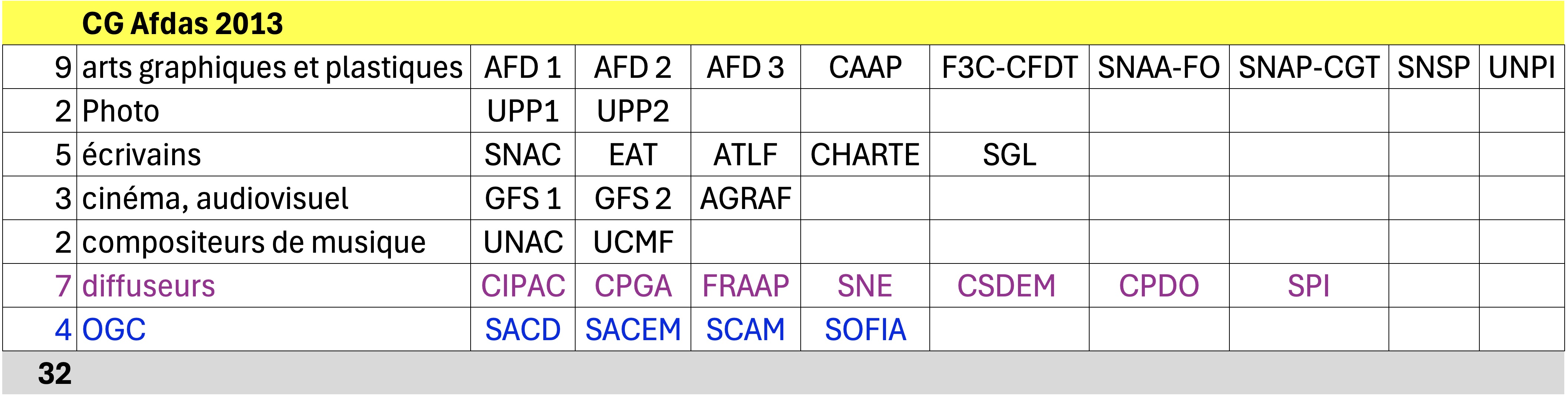This screenshot has width=1568, height=395.
Task: Select the blue SACEM cell
Action: 632,330
